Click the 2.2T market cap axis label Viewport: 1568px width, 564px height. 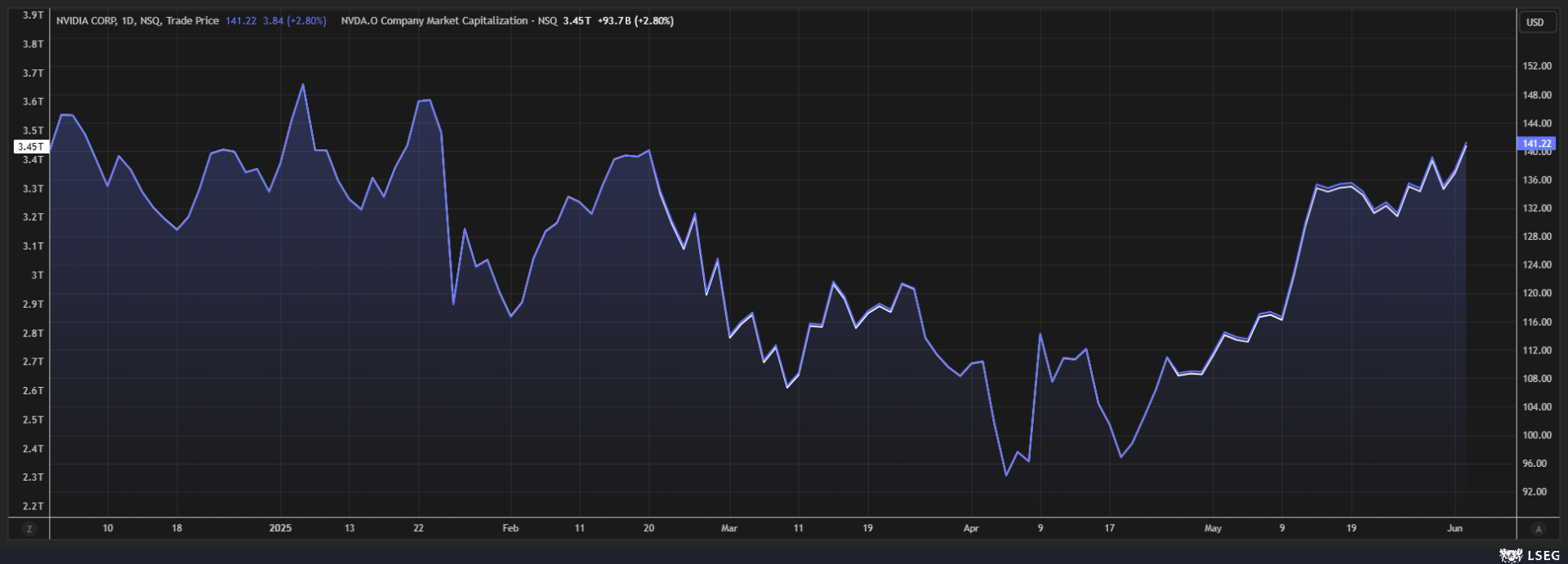33,506
